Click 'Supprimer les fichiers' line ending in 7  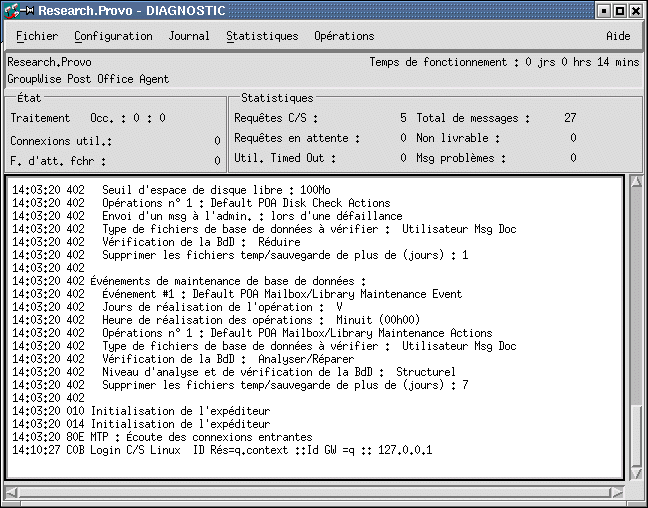point(240,385)
